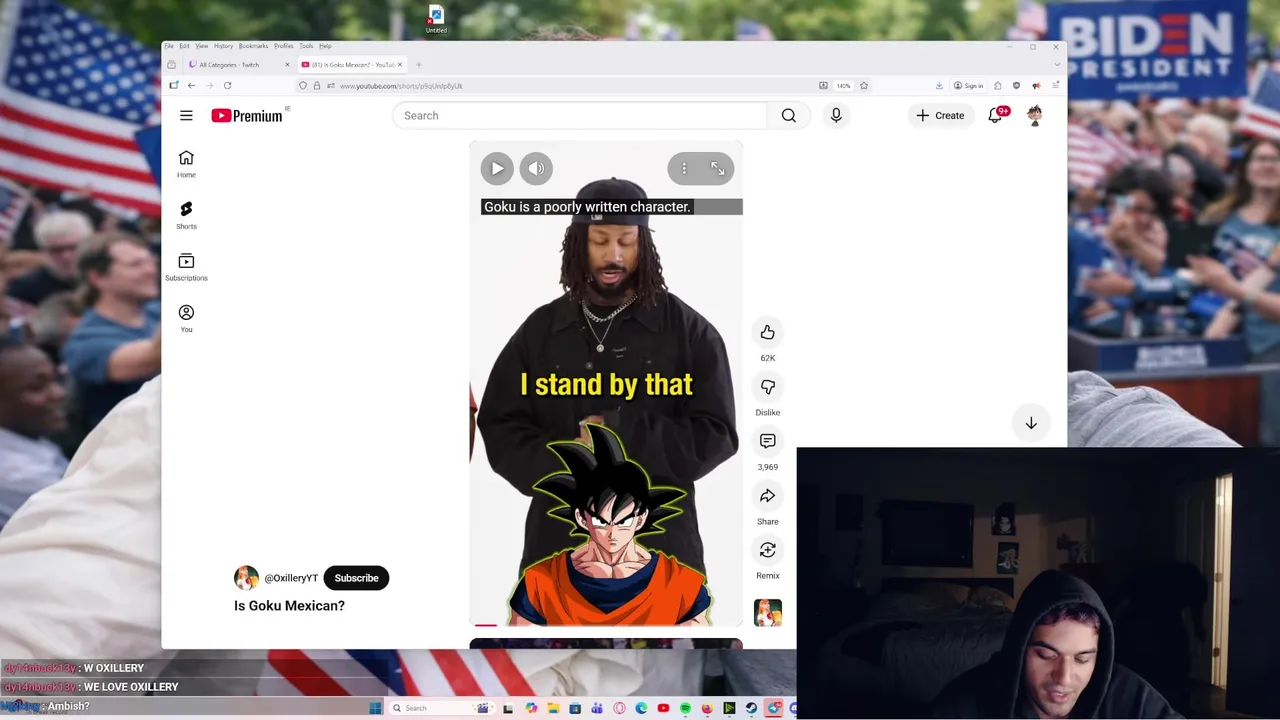Image resolution: width=1280 pixels, height=720 pixels.
Task: Subscribe to @OxilleryYT
Action: [356, 578]
